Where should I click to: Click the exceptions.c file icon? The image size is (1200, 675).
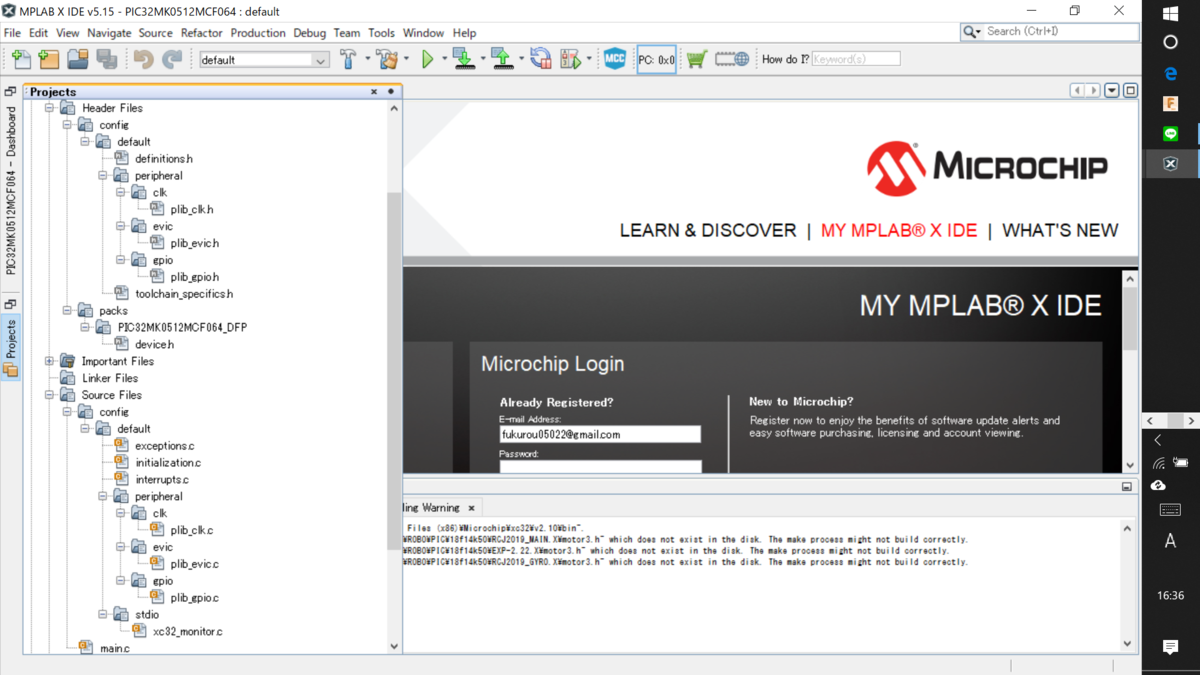click(x=121, y=445)
